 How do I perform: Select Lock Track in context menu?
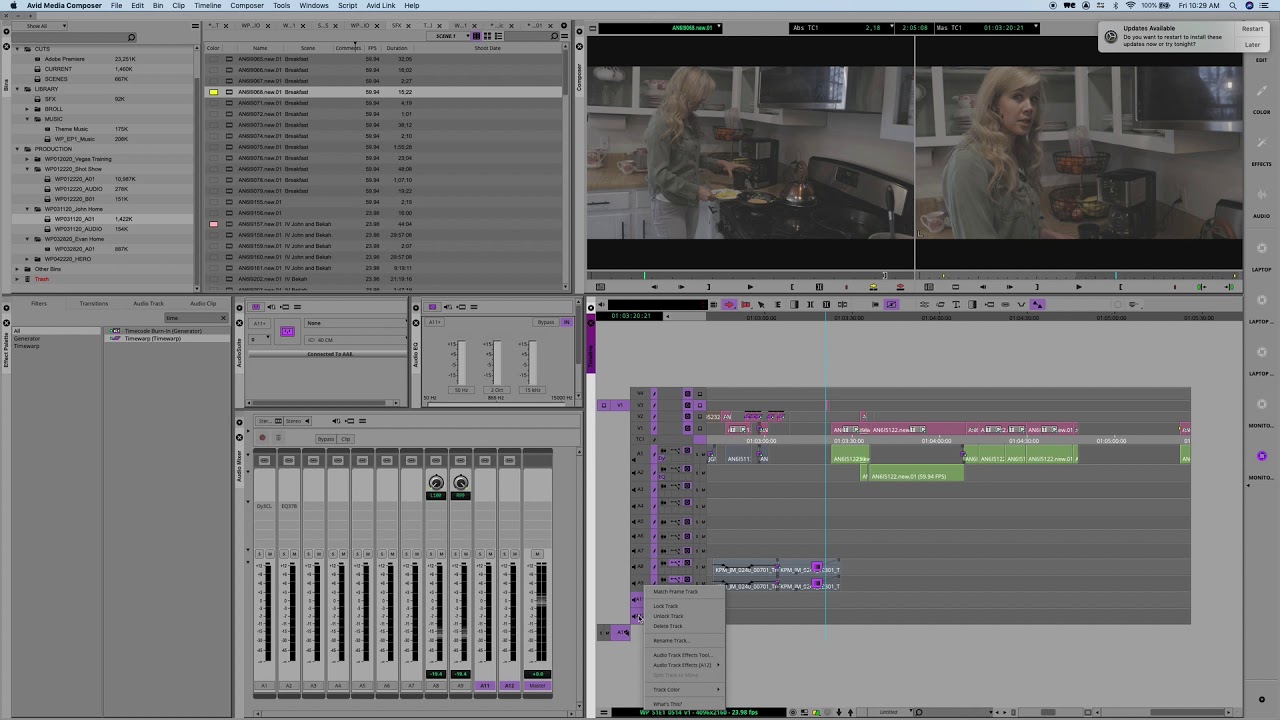point(665,606)
